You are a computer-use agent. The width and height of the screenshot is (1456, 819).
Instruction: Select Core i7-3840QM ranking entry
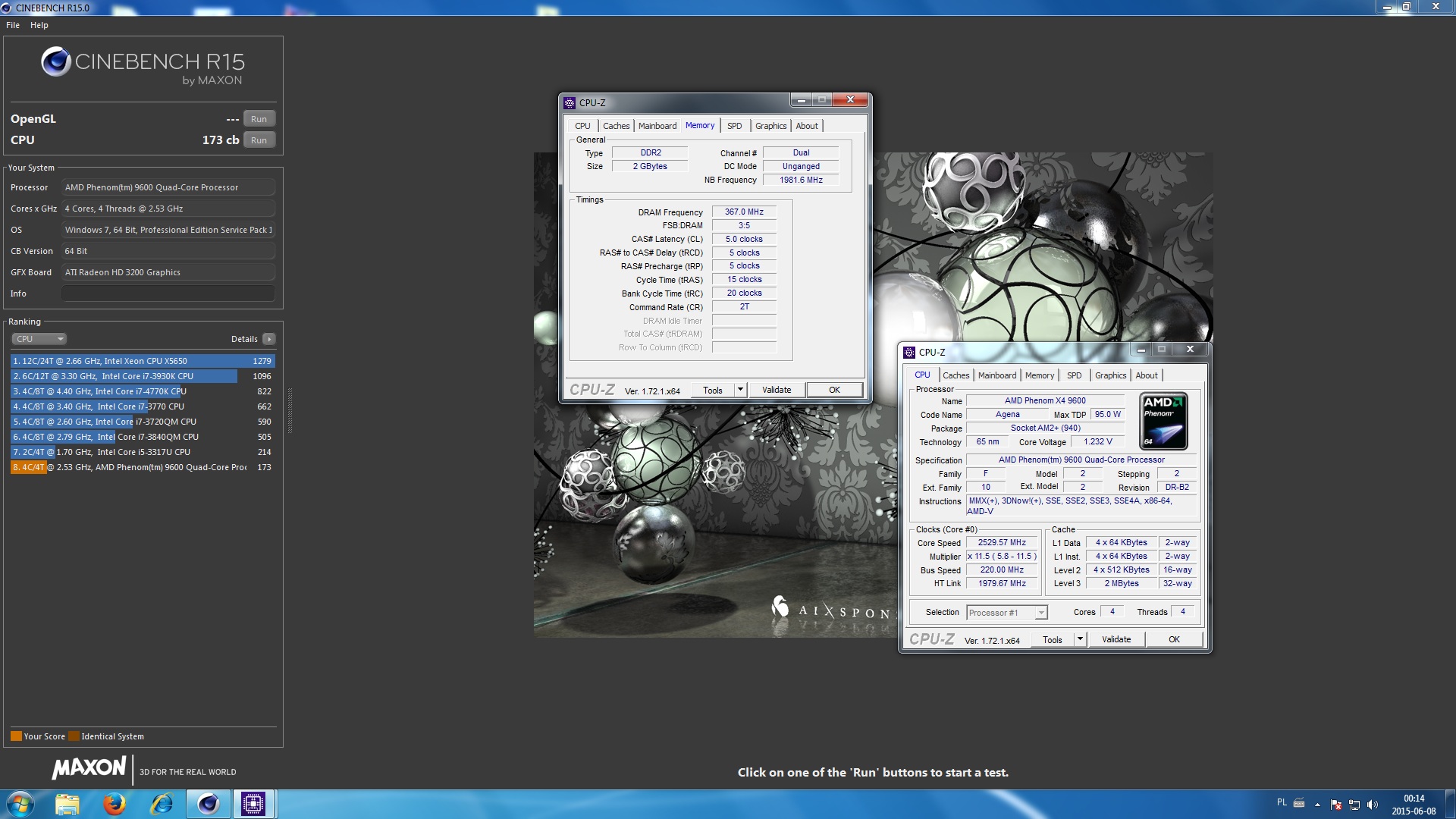pos(143,437)
